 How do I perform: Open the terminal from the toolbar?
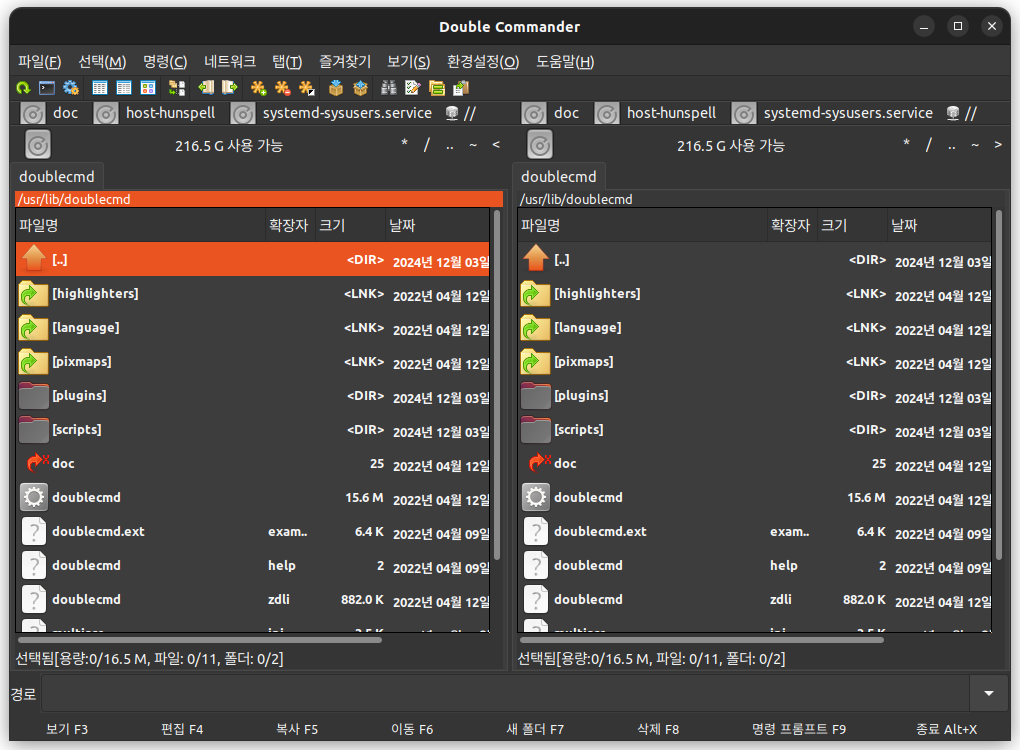47,88
